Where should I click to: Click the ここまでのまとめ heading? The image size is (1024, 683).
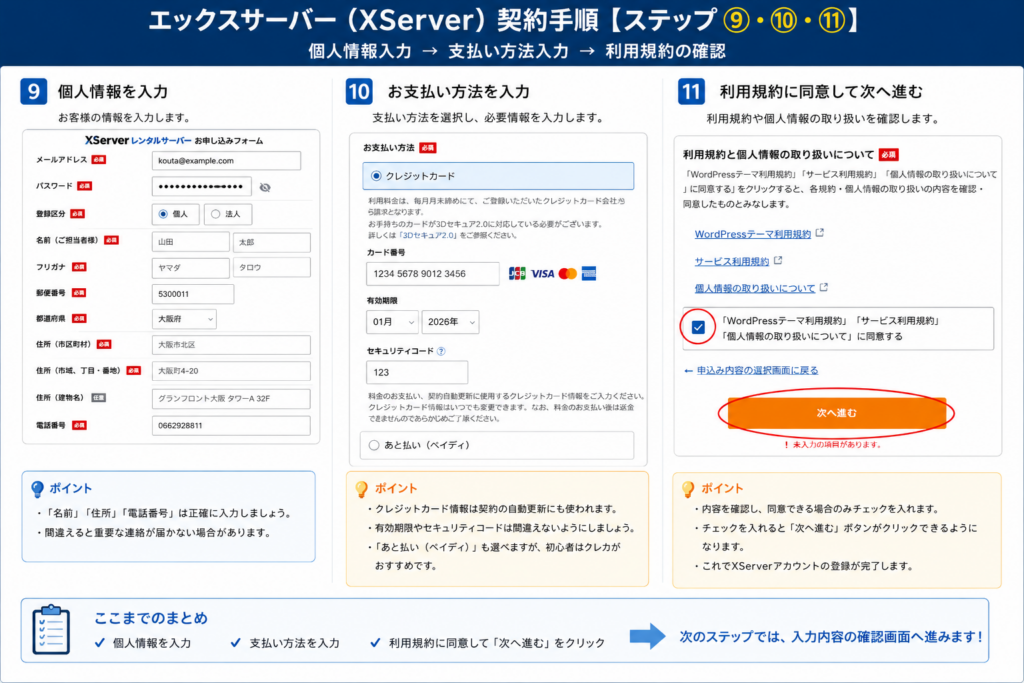151,618
